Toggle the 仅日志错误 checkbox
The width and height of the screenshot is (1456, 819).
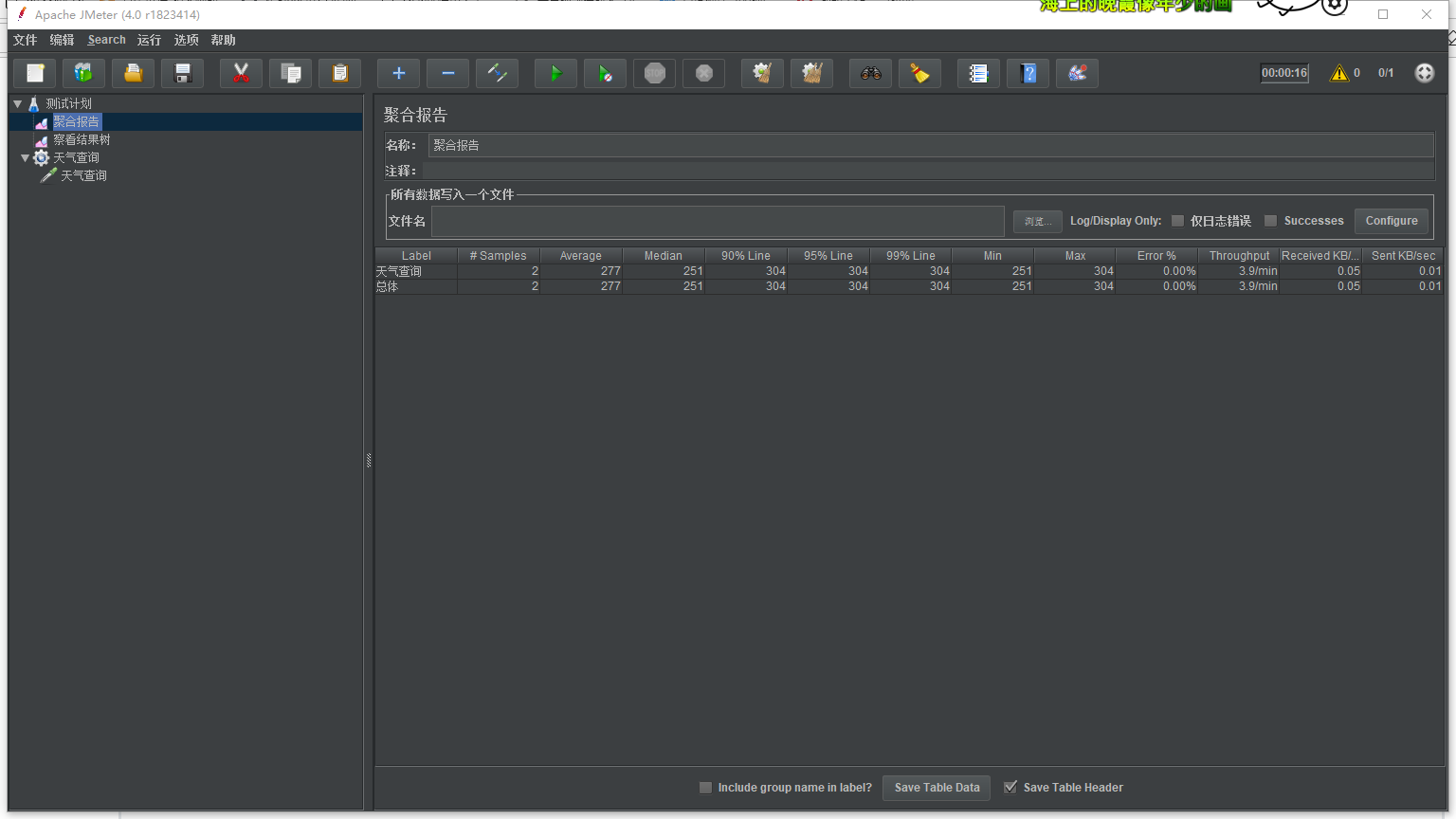(1177, 221)
